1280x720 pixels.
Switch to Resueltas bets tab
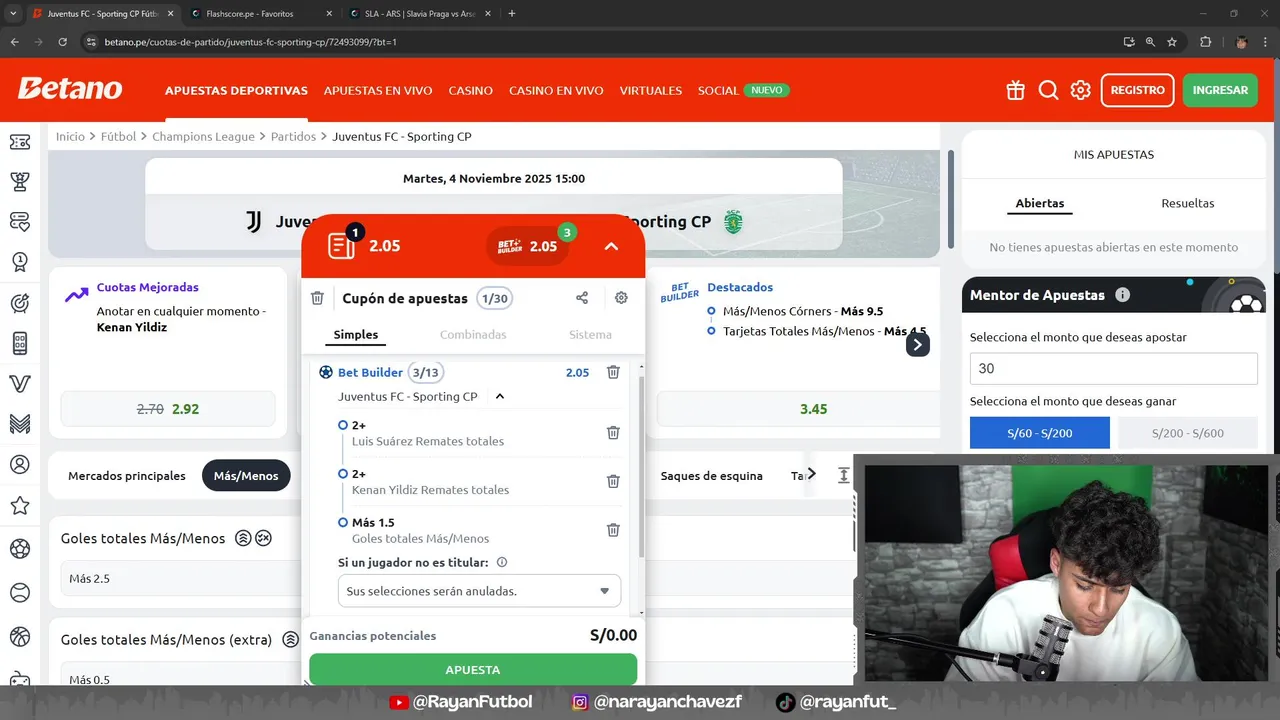pos(1187,203)
